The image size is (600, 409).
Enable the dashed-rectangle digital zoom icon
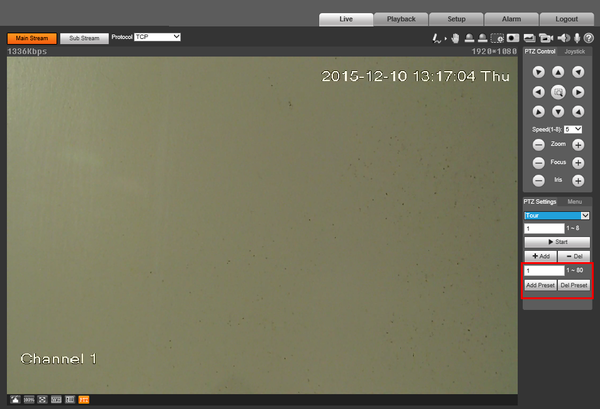pyautogui.click(x=497, y=38)
